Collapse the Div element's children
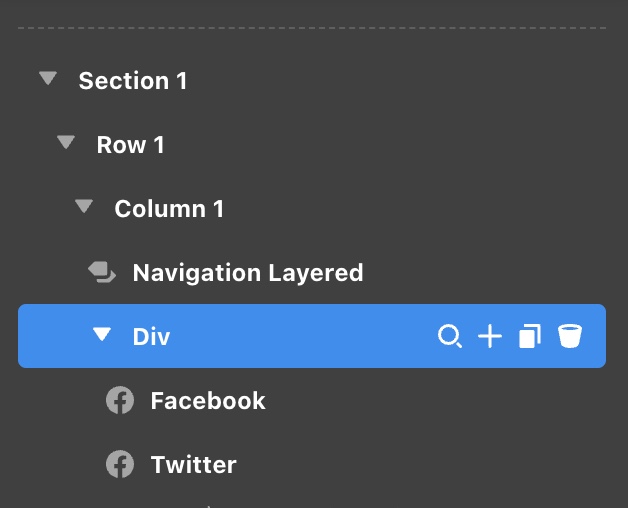The height and width of the screenshot is (508, 628). (x=102, y=335)
